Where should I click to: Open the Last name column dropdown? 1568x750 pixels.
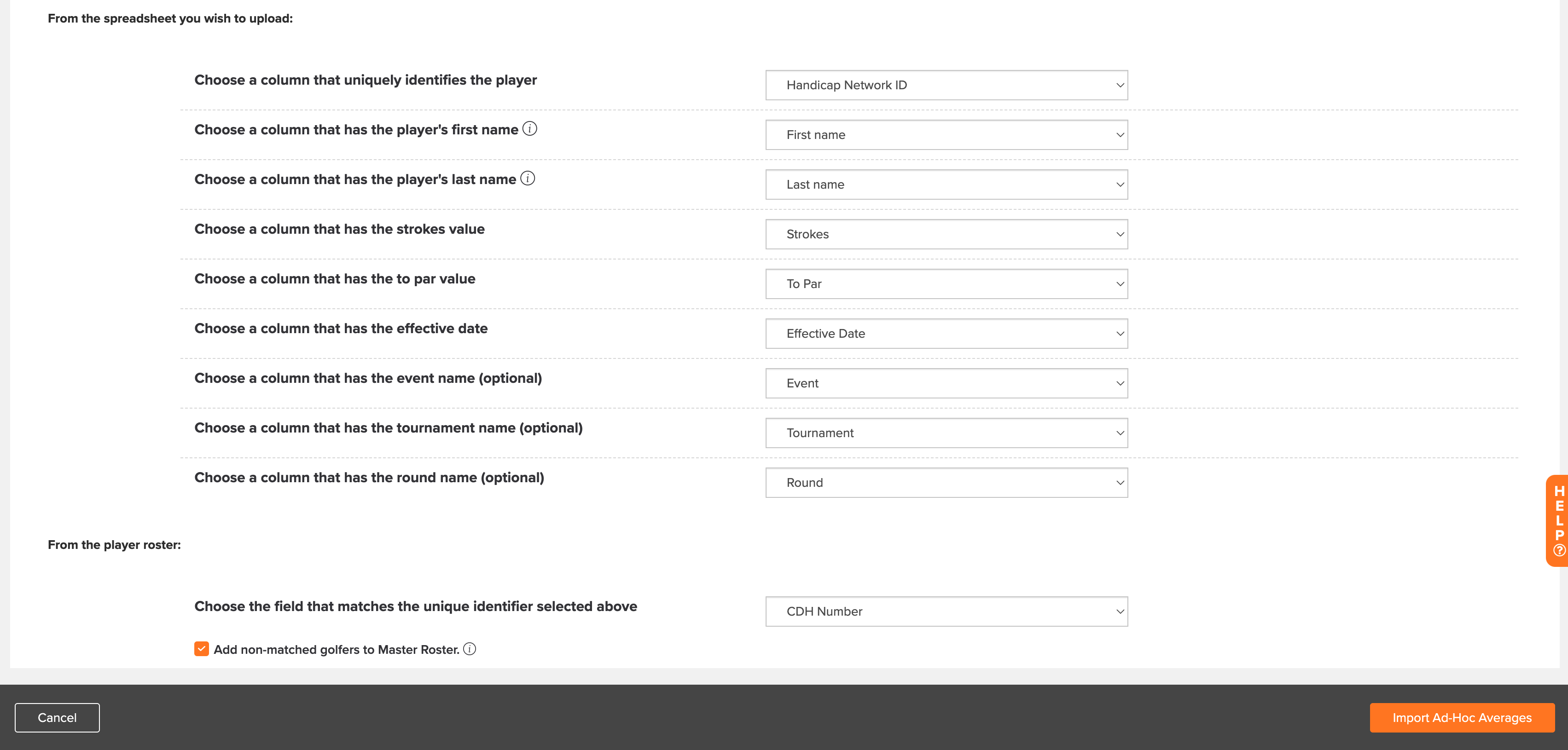click(947, 185)
